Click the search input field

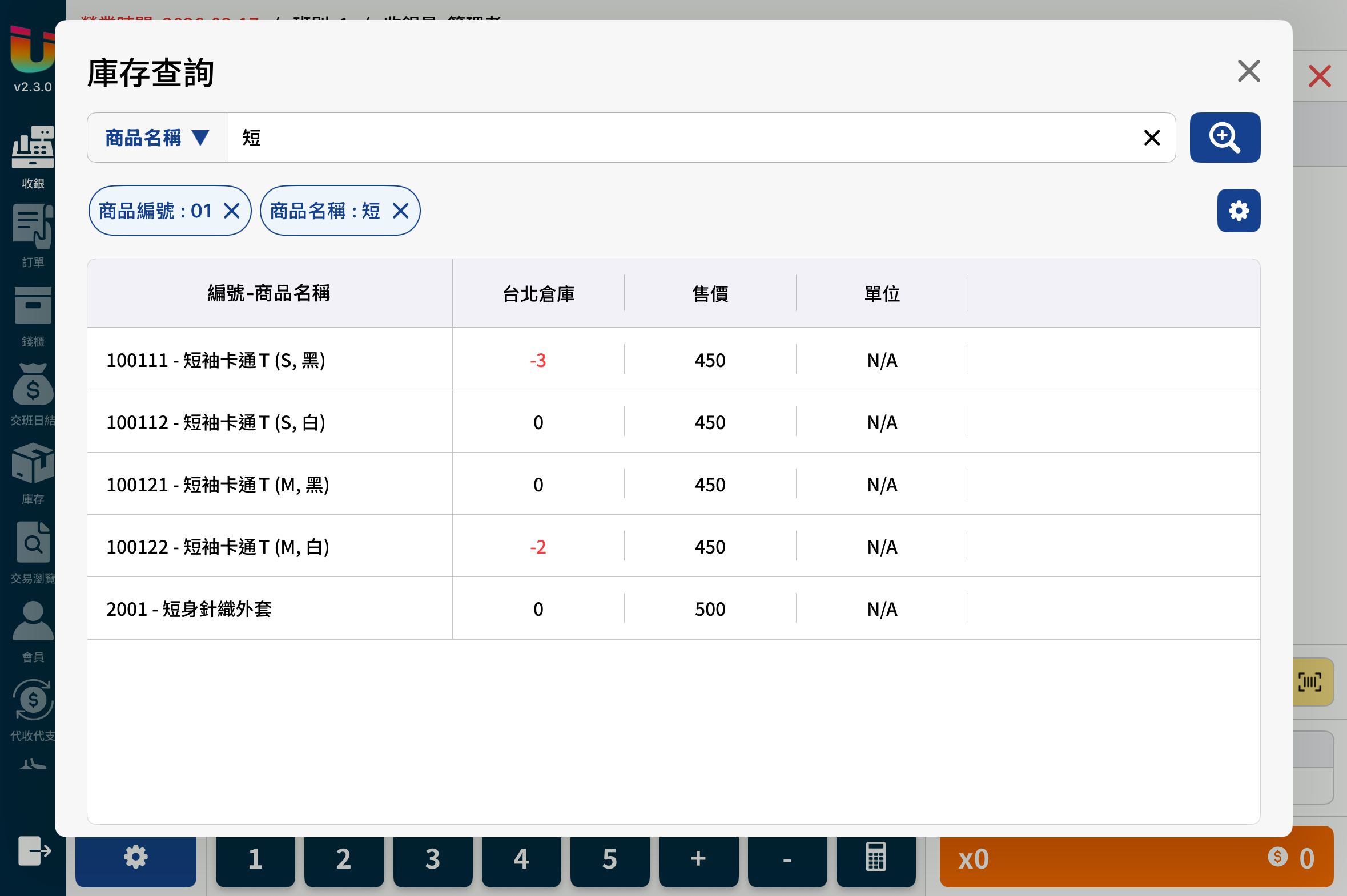[x=683, y=138]
